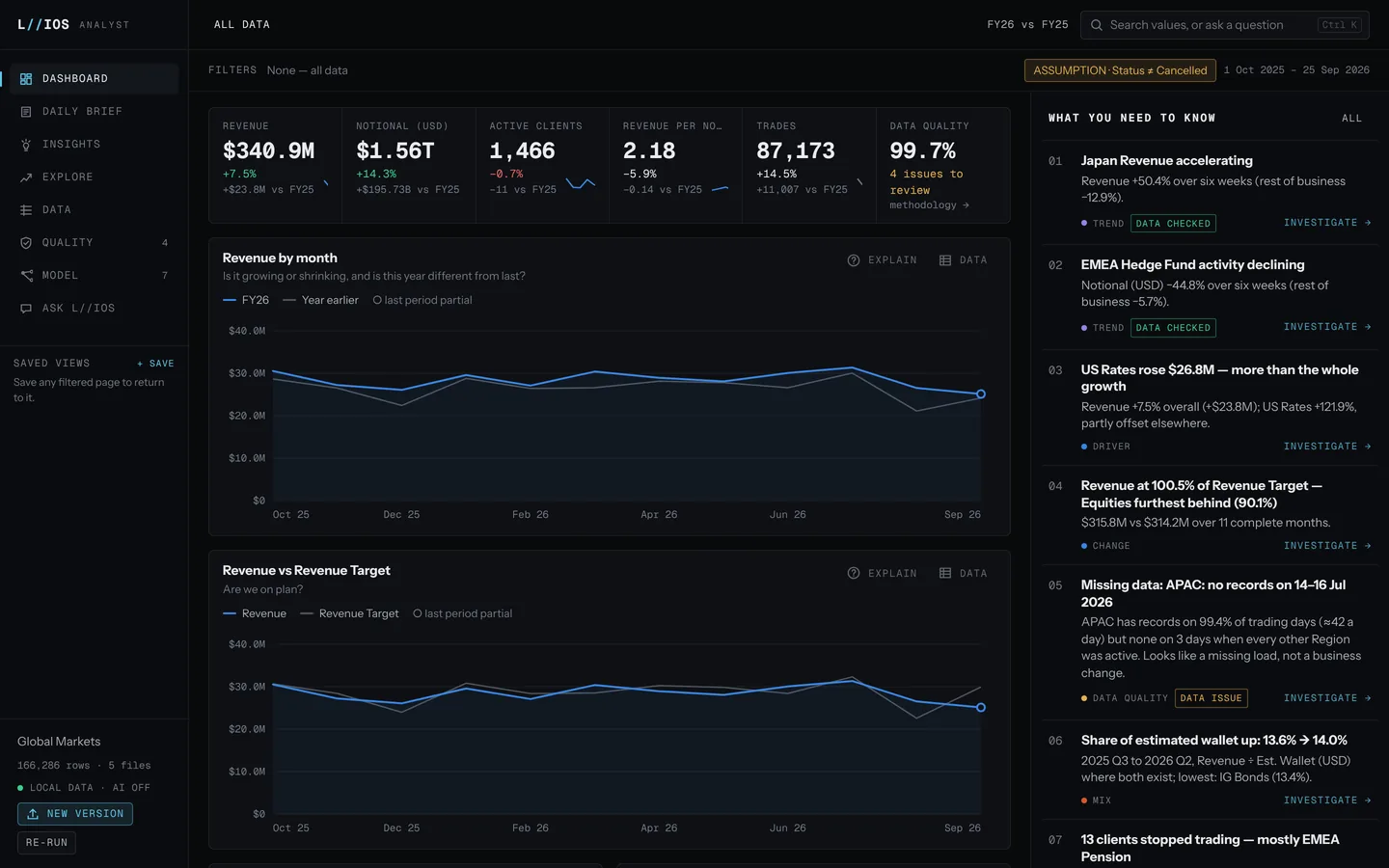Image resolution: width=1389 pixels, height=868 pixels.
Task: Click the Global Markets dataset name
Action: 59,742
